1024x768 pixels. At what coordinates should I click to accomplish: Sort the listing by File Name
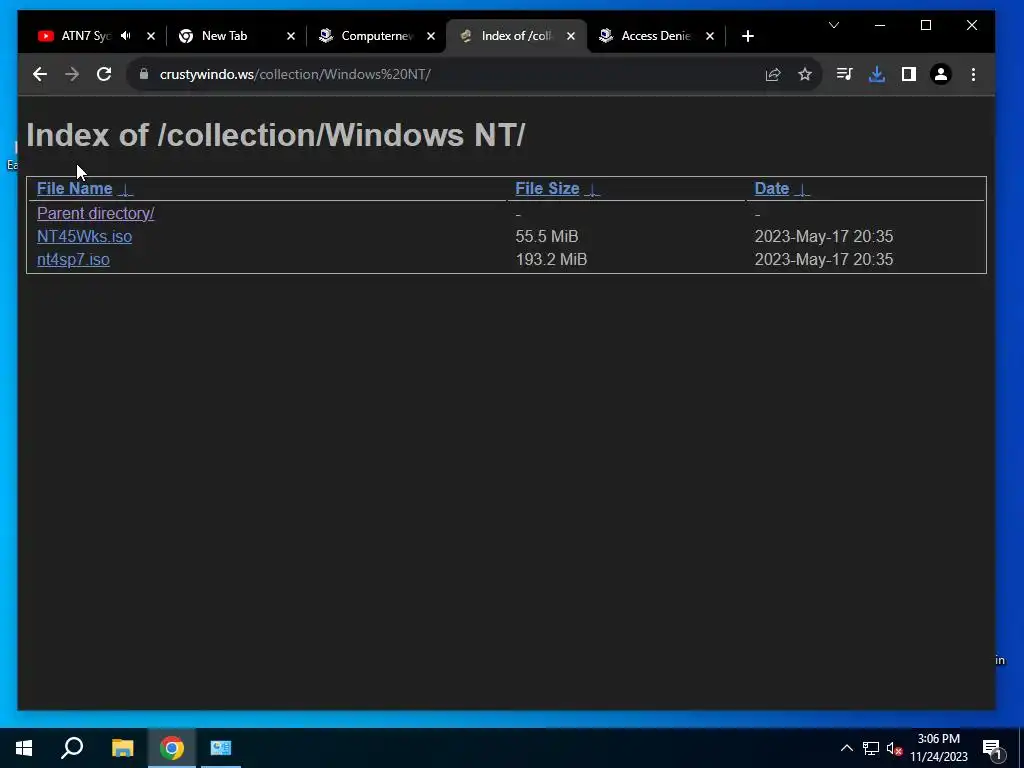coord(74,189)
